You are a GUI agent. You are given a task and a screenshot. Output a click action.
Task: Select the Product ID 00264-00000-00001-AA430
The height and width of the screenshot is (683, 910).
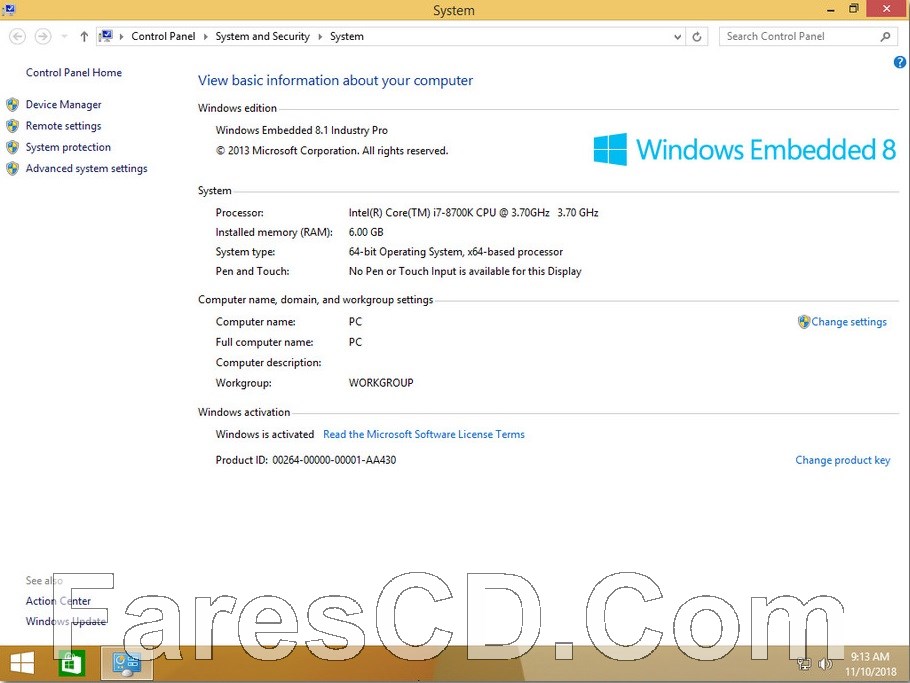334,460
